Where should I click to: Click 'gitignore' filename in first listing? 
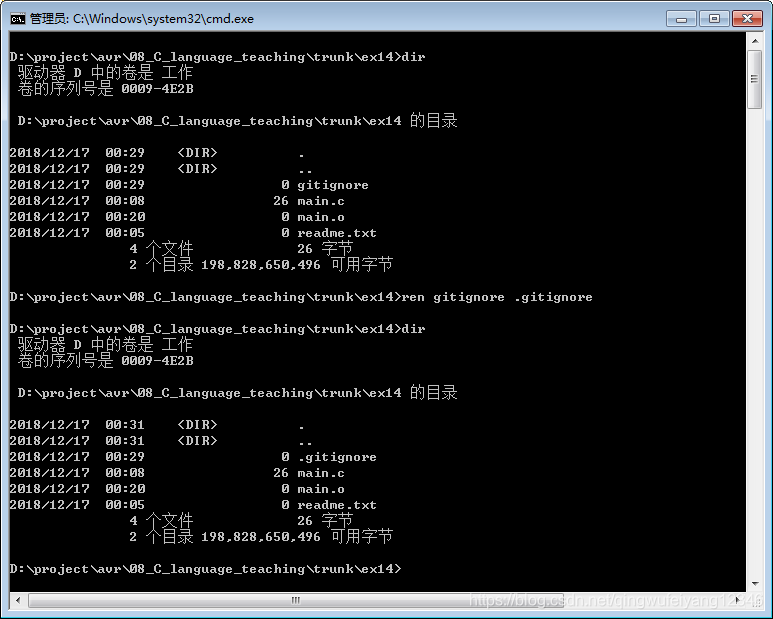(333, 185)
